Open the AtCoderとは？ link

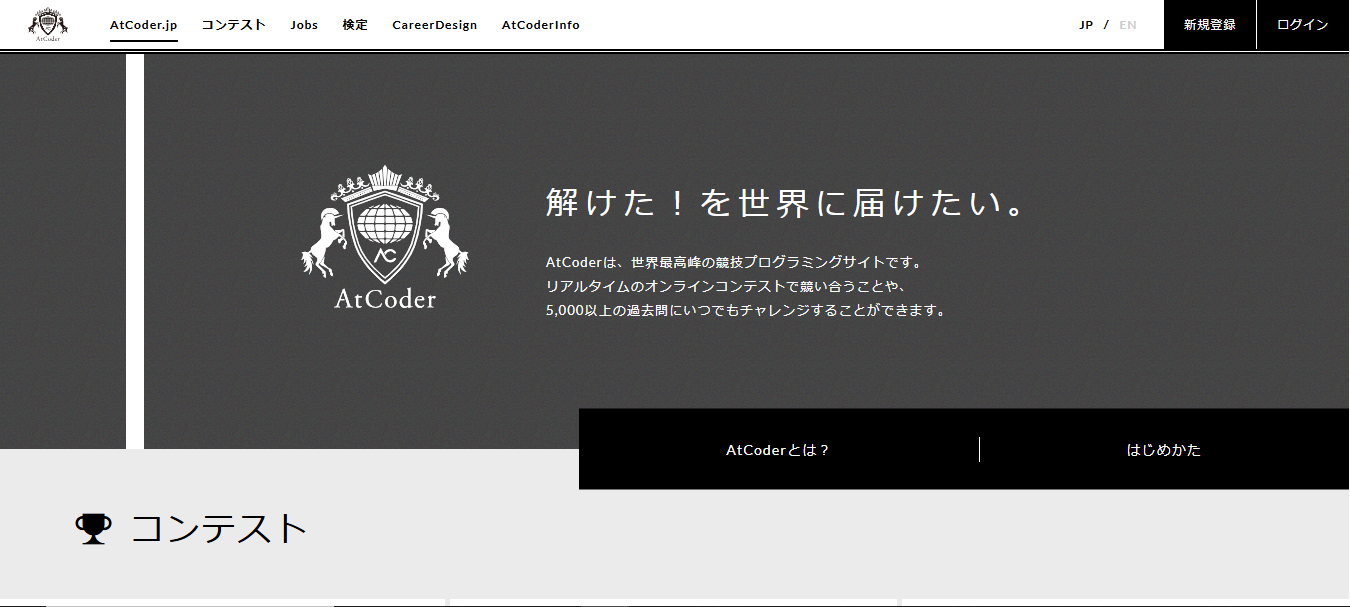pos(778,450)
